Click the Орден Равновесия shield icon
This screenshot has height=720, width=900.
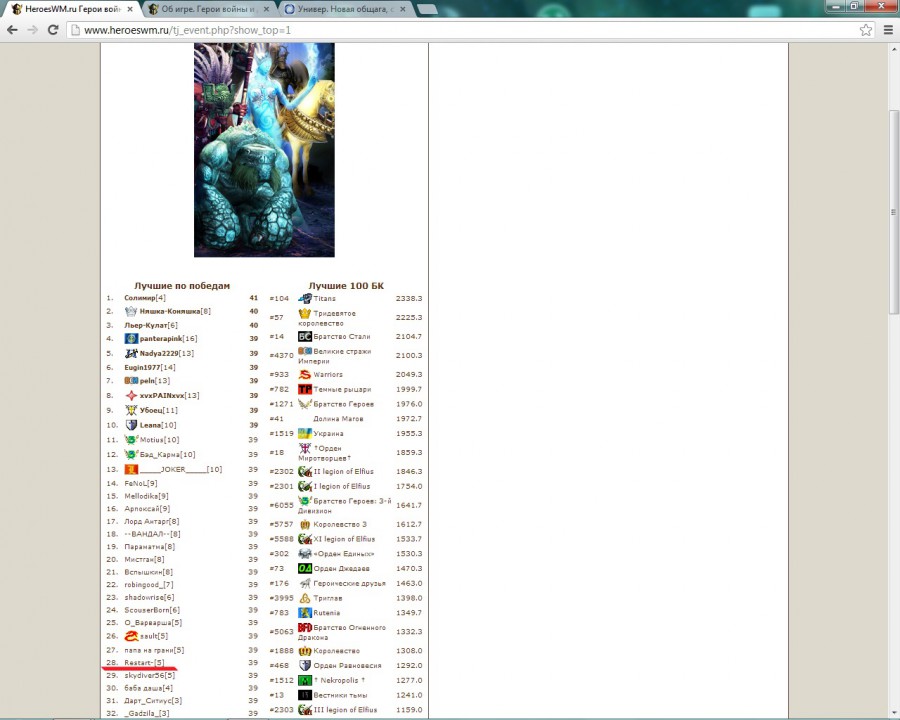tap(305, 665)
